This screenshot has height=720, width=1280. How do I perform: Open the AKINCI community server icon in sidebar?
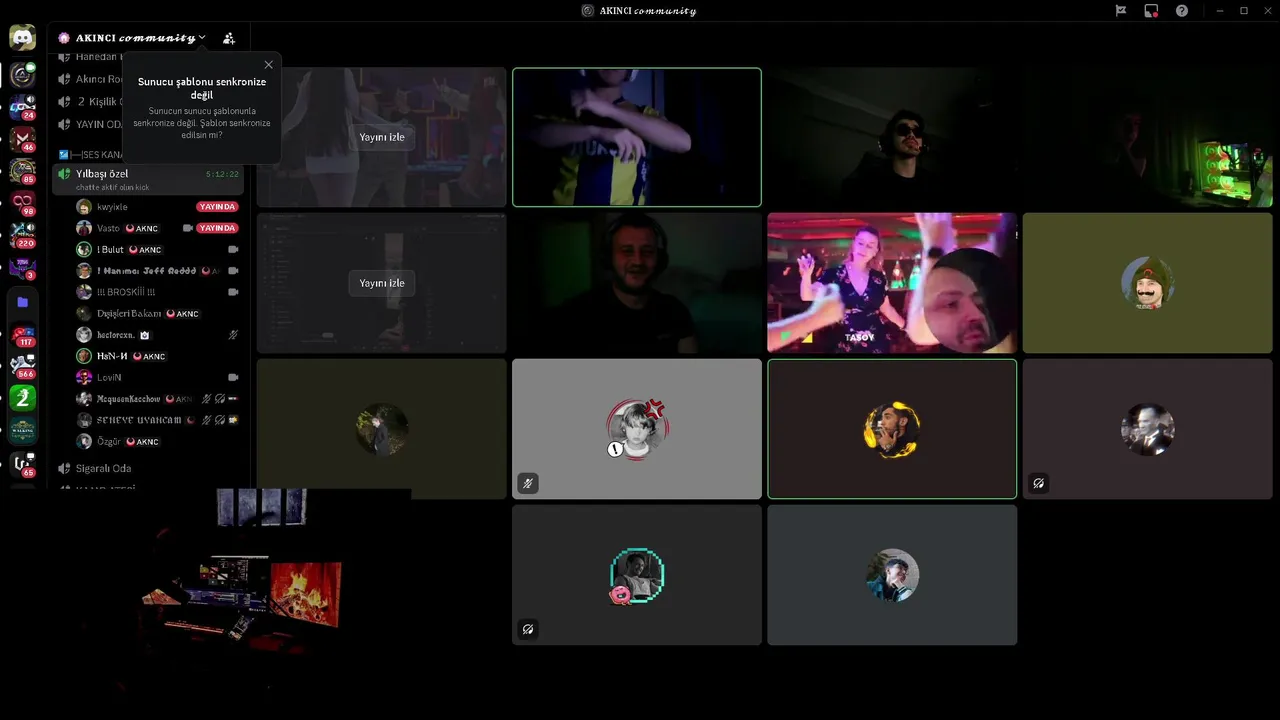click(x=22, y=75)
